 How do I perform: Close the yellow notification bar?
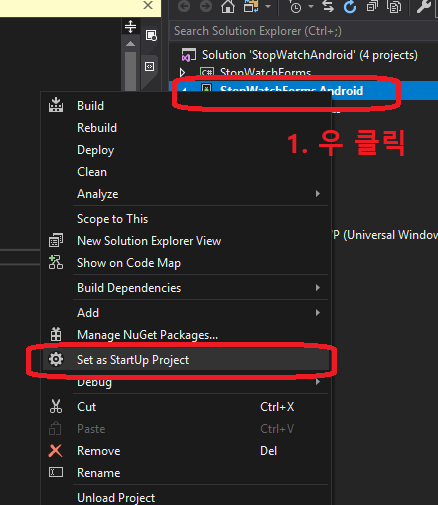pos(148,5)
